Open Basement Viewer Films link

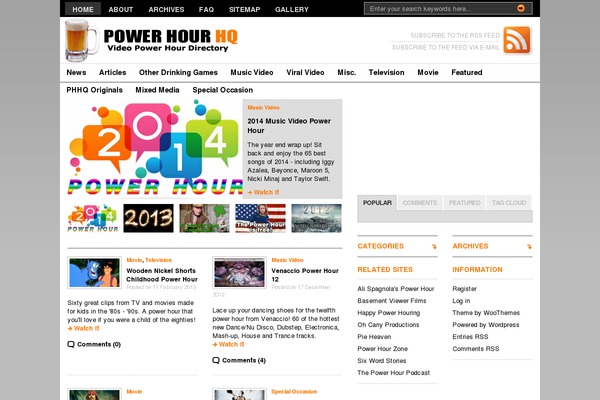tap(391, 301)
